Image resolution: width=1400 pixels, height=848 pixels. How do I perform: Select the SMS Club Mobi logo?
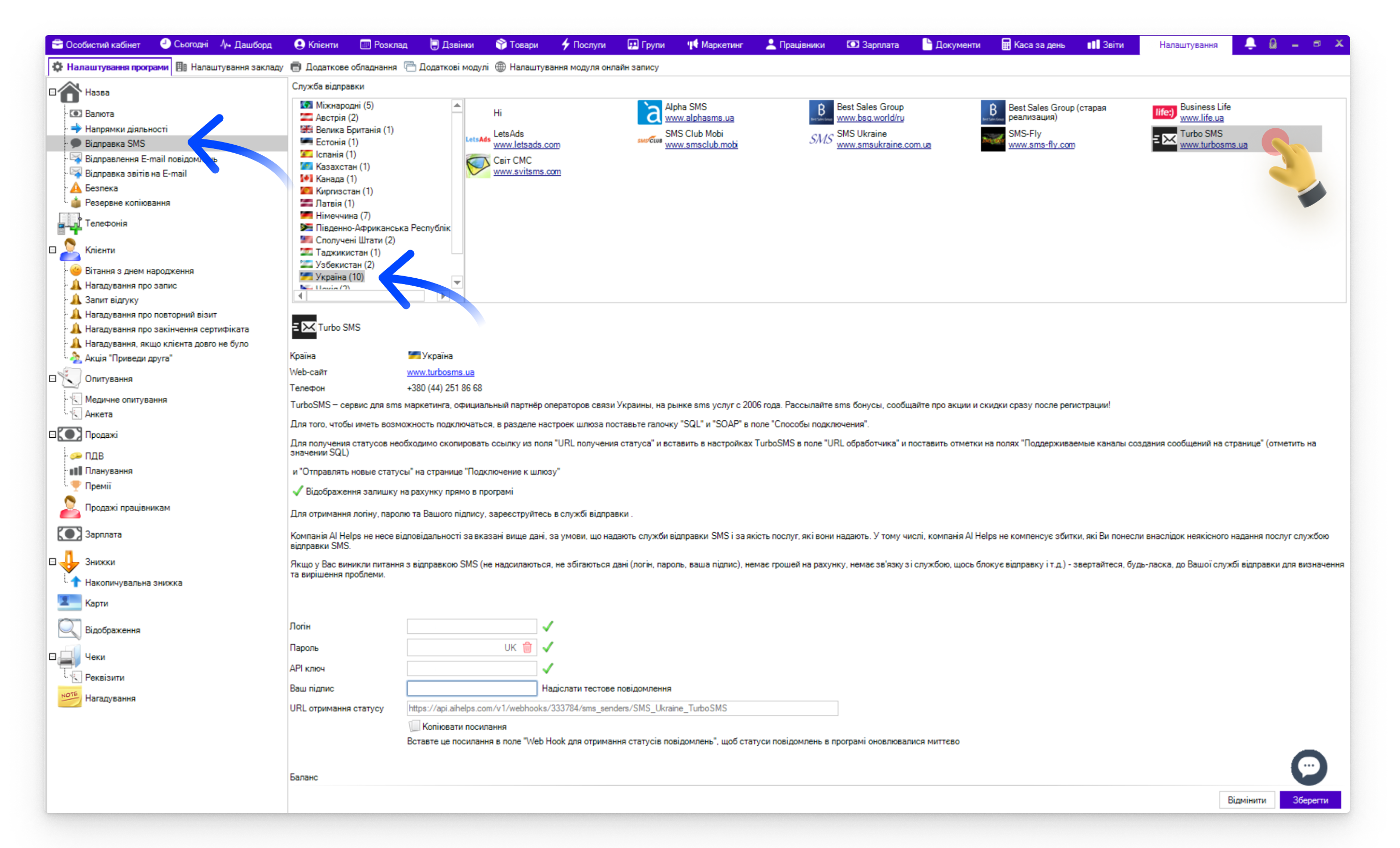[x=650, y=139]
